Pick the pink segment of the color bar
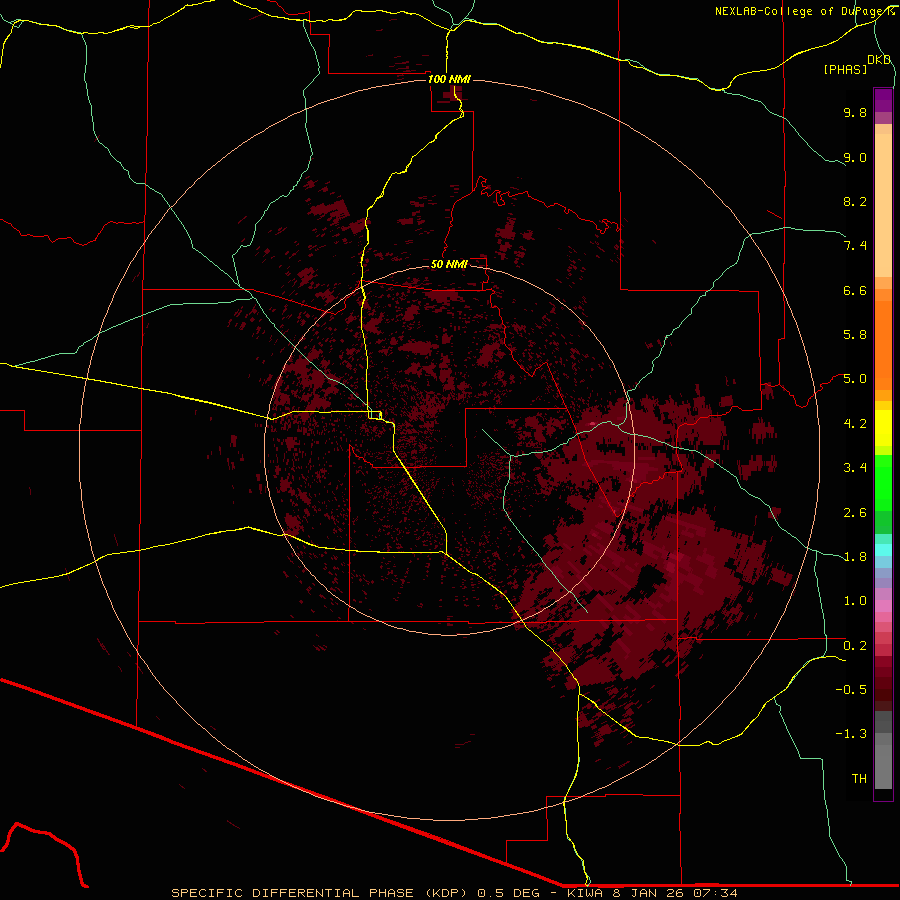This screenshot has width=900, height=900. pos(883,606)
